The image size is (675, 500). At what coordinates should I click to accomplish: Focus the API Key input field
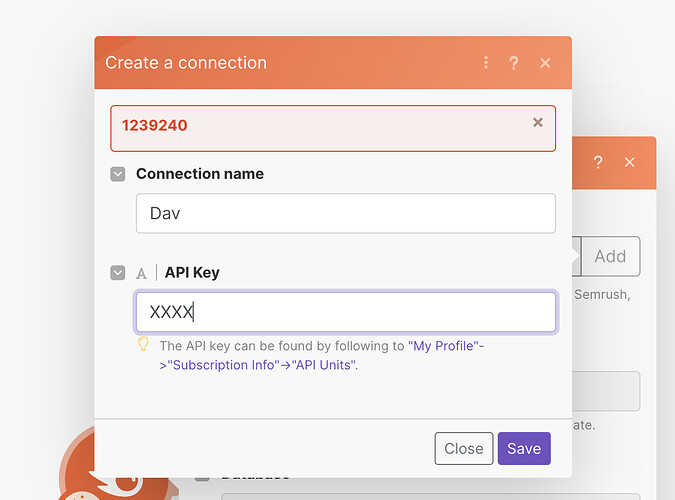[345, 312]
